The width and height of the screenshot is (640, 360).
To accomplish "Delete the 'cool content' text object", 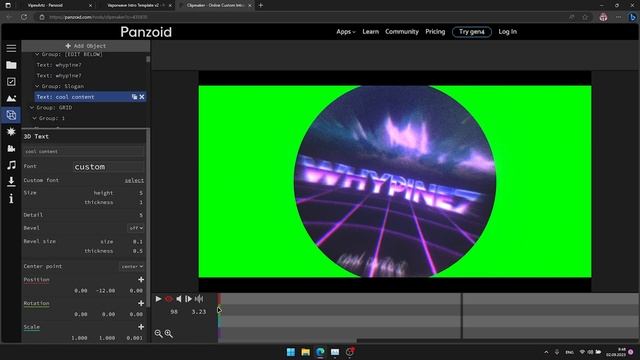I will (142, 97).
